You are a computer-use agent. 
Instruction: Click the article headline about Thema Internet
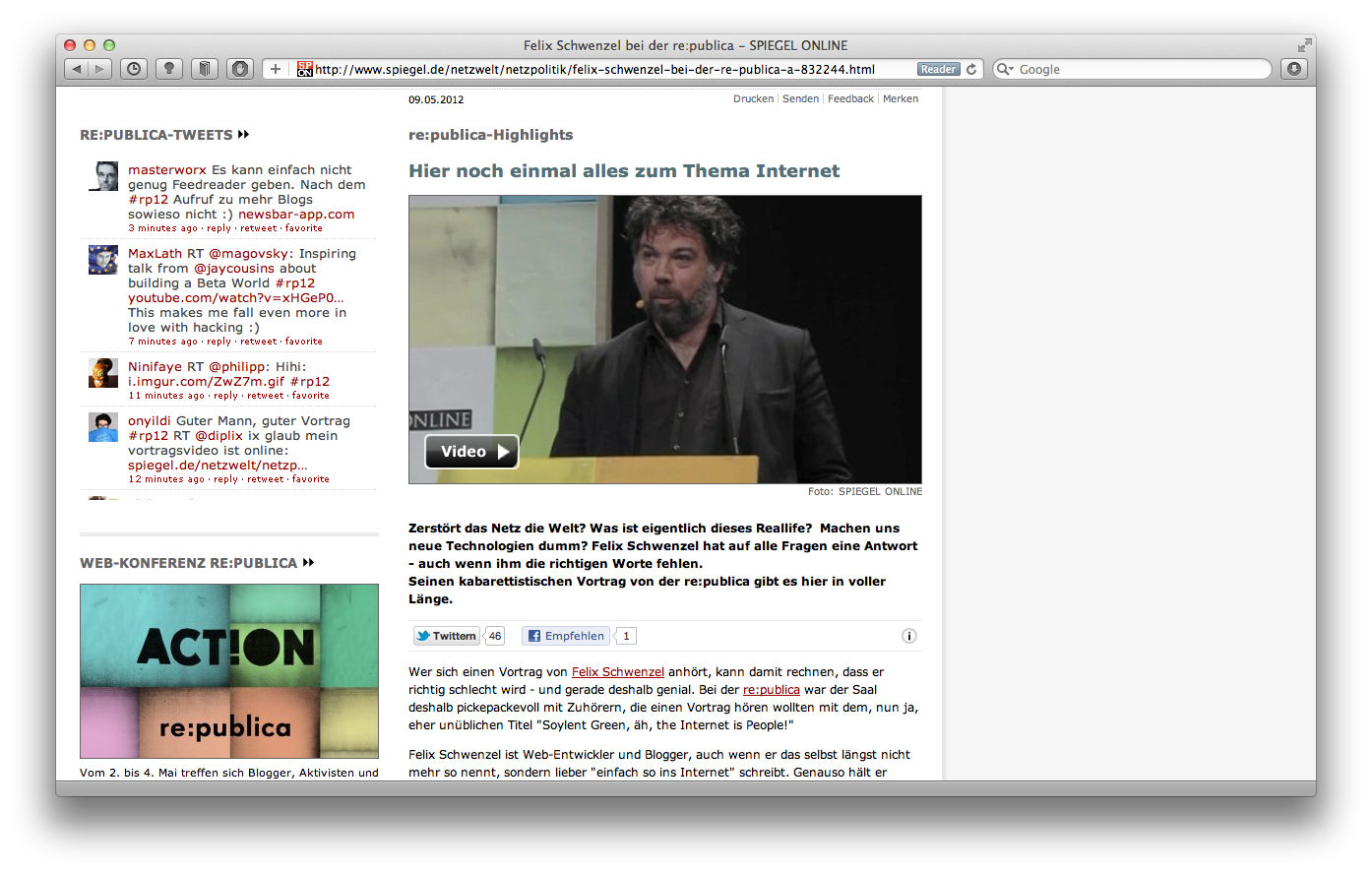pos(624,171)
